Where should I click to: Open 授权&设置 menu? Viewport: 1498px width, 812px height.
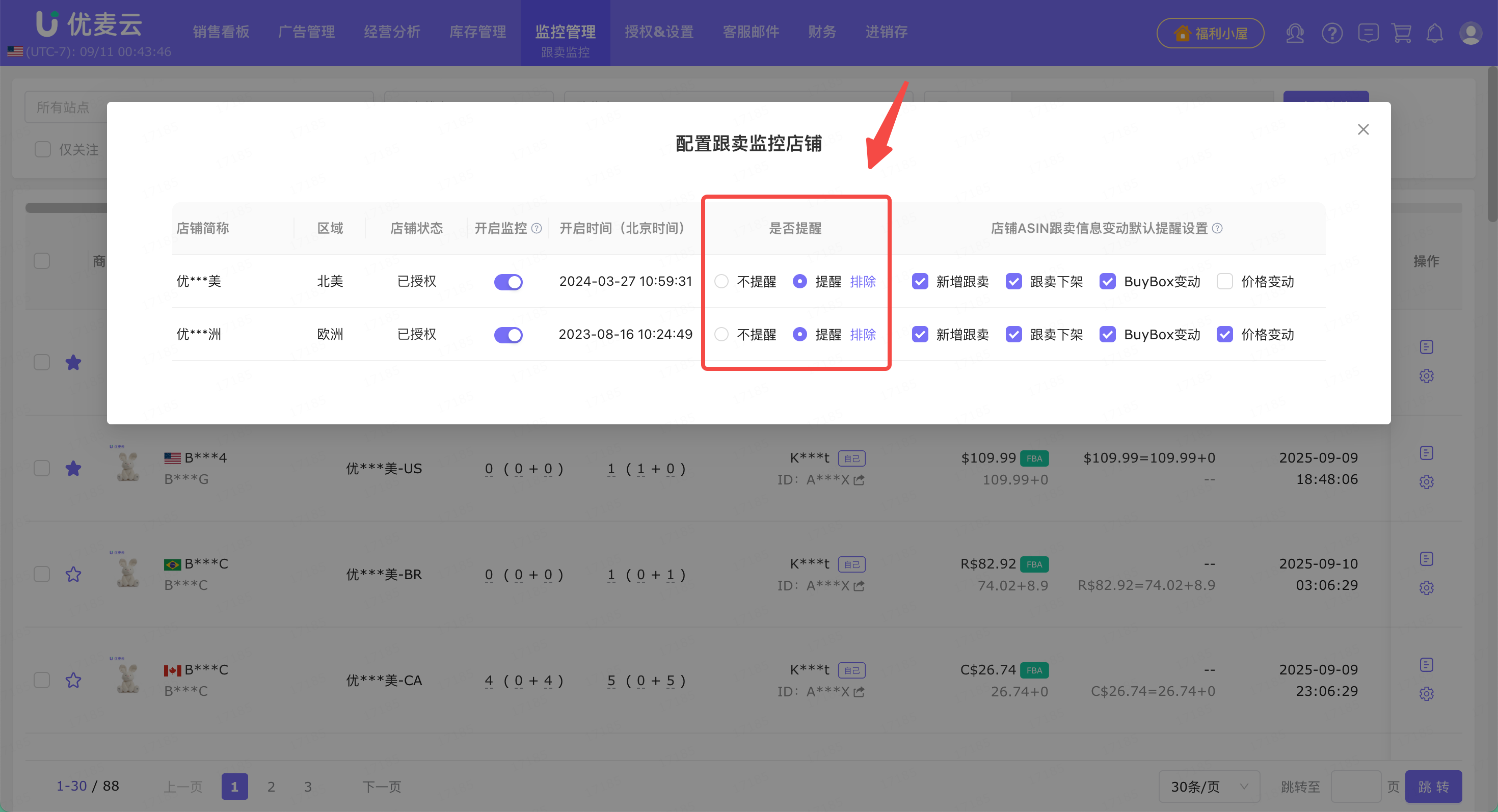659,32
